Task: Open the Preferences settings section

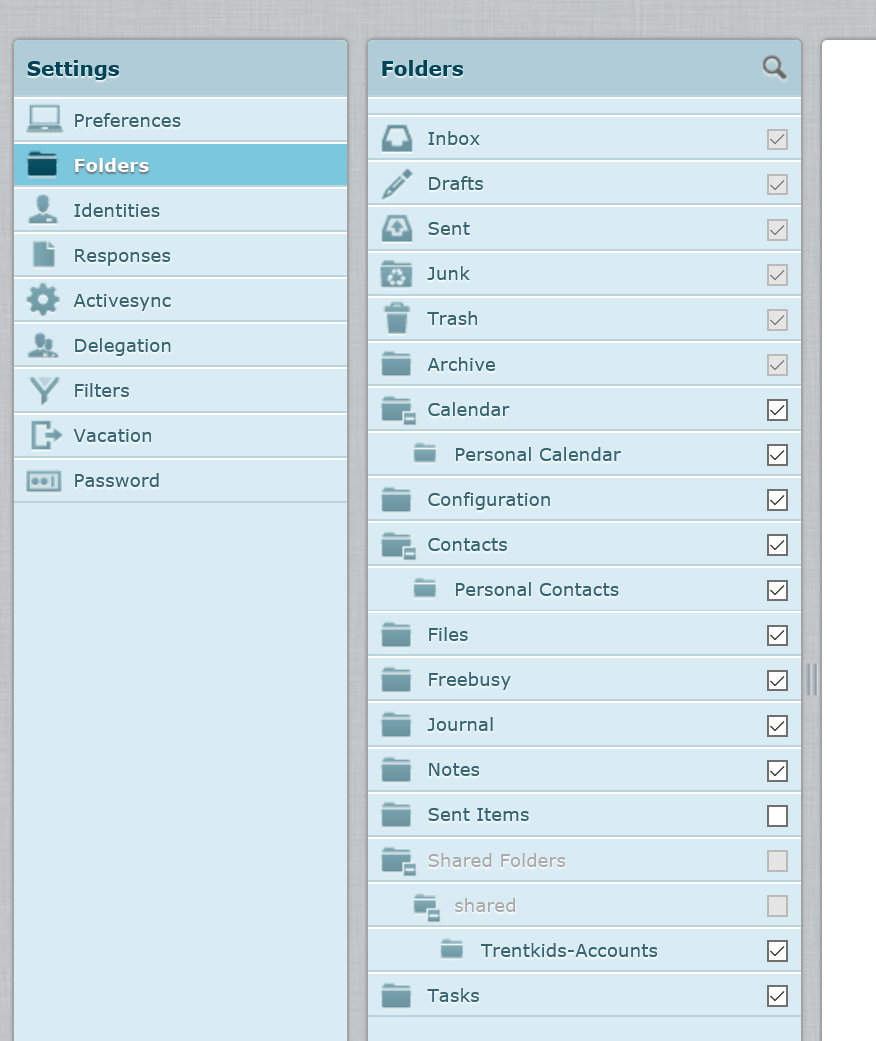Action: click(x=127, y=120)
